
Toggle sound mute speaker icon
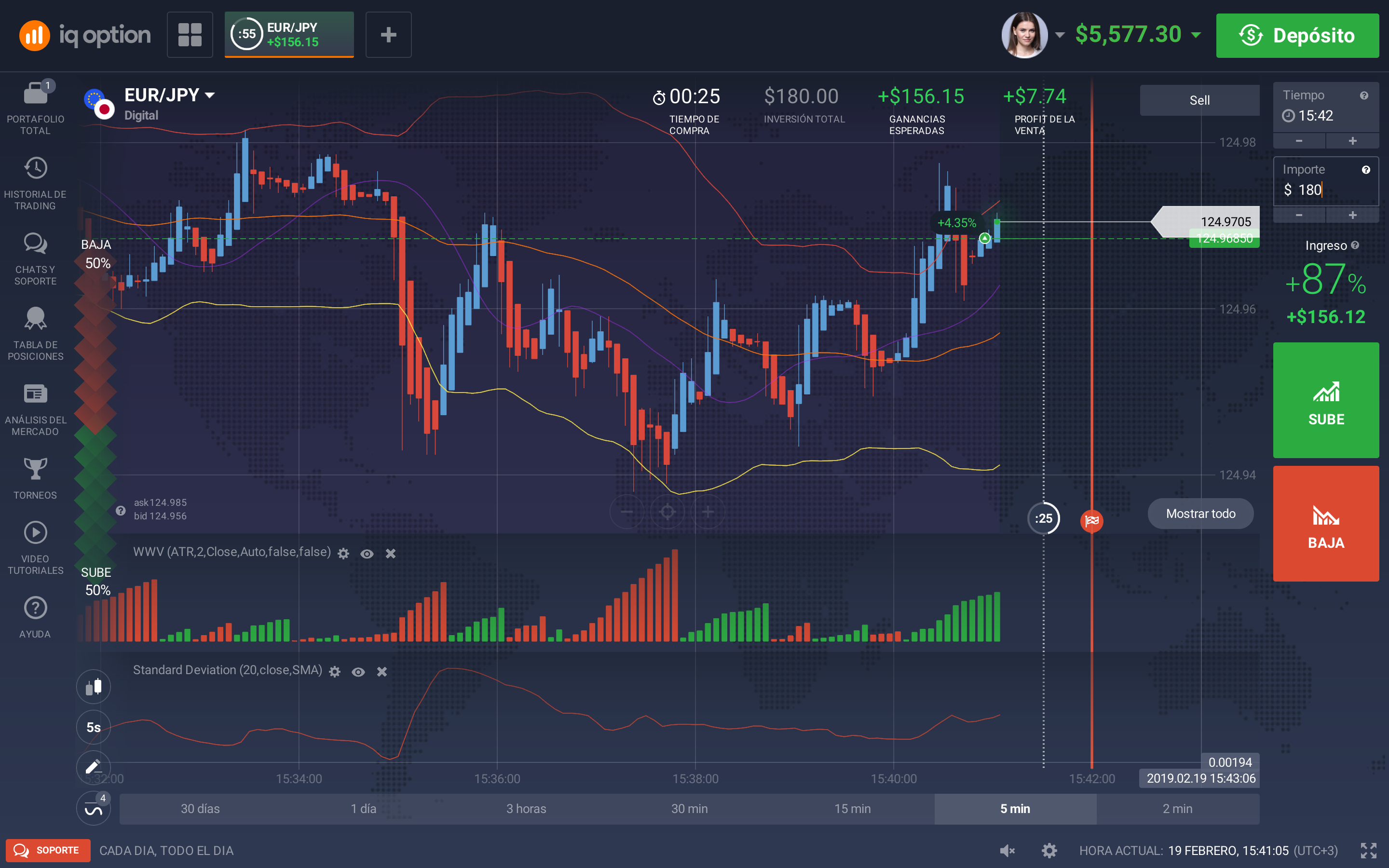[x=1008, y=850]
